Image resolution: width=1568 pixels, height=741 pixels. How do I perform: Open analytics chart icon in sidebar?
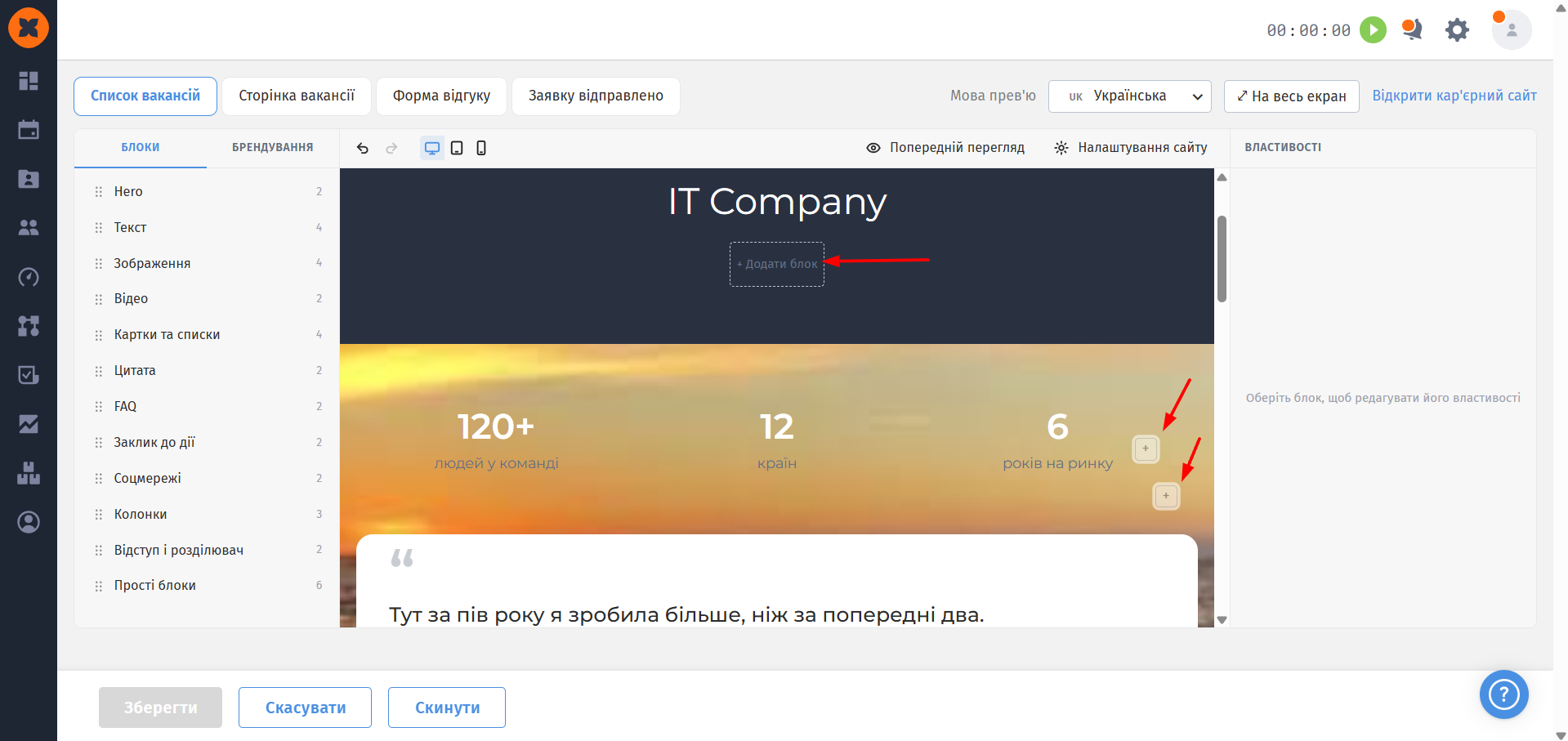click(29, 424)
